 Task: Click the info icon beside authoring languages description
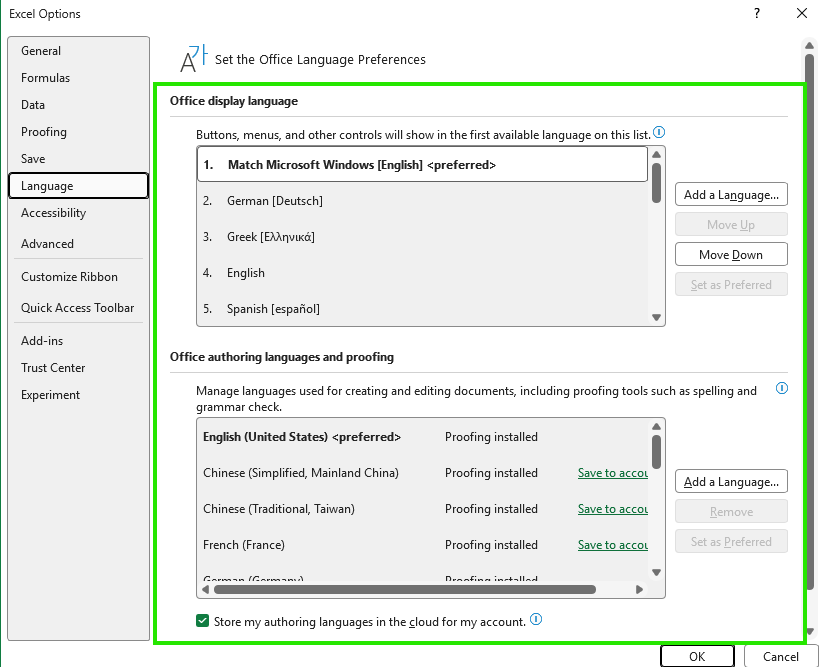[x=781, y=388]
